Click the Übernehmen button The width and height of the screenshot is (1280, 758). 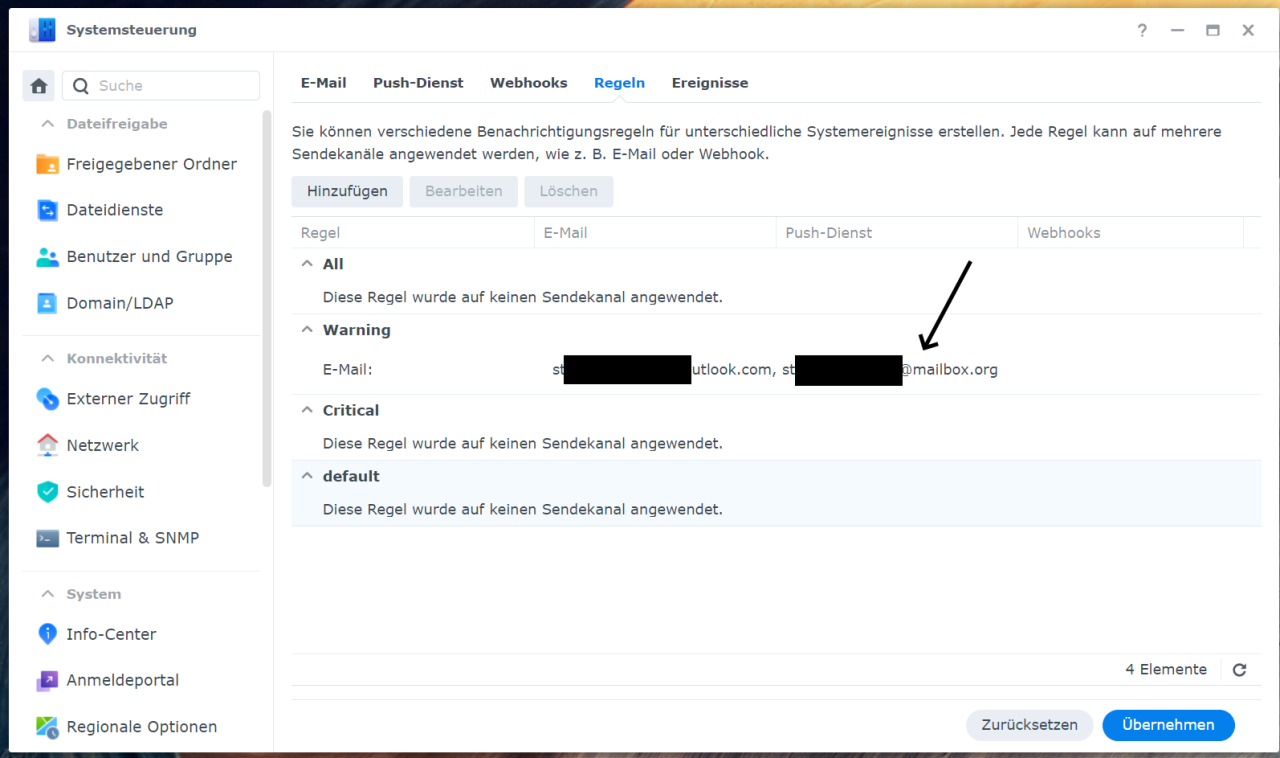[x=1168, y=725]
